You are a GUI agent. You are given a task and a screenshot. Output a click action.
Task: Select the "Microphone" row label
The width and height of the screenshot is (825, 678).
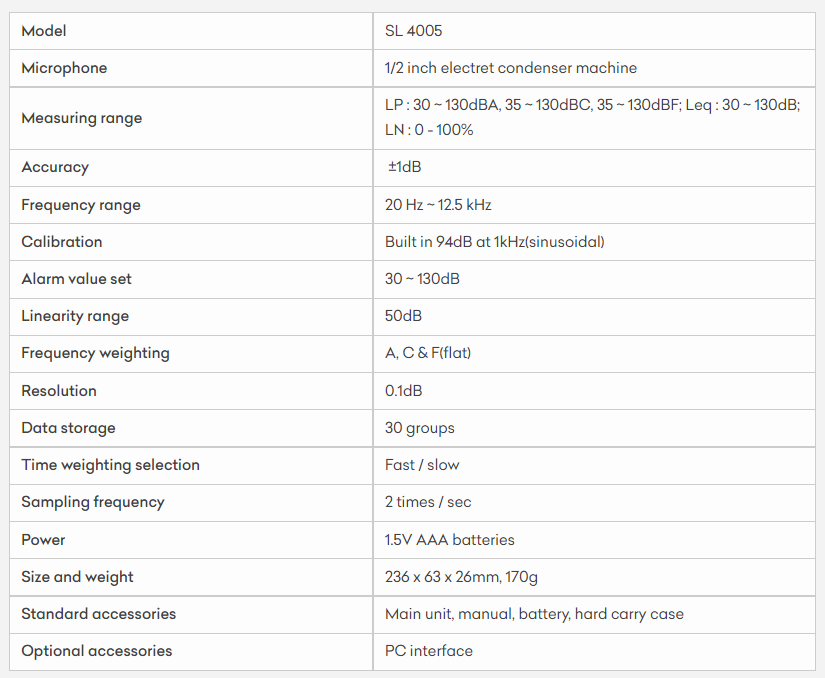pos(64,68)
